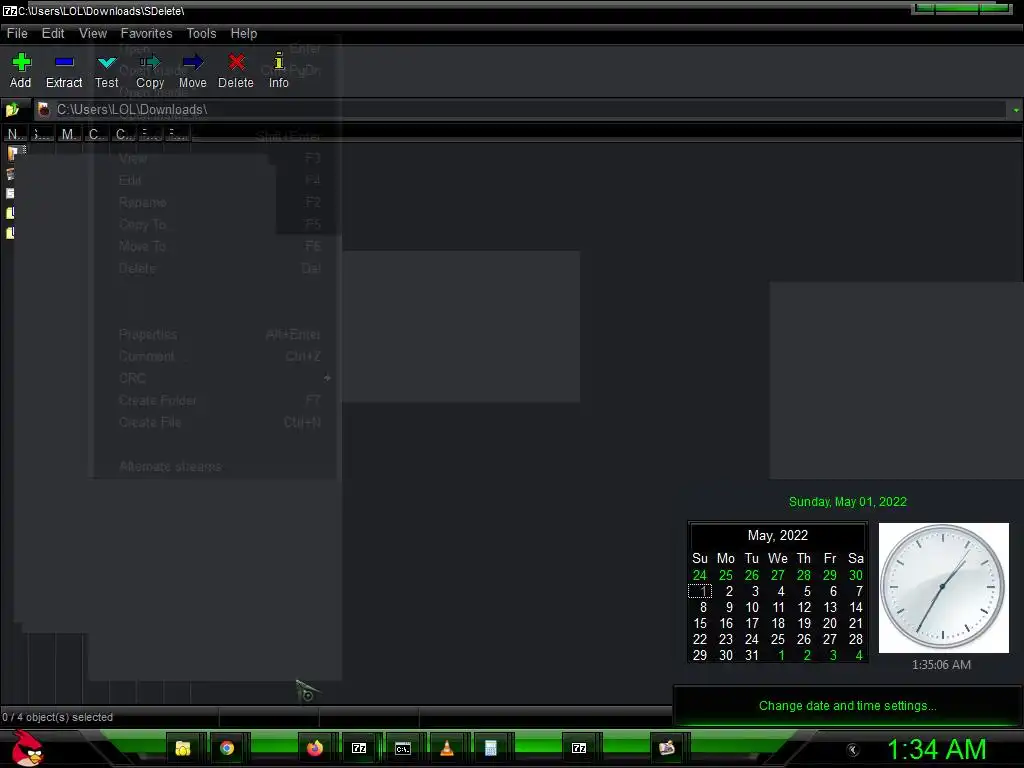Image resolution: width=1024 pixels, height=768 pixels.
Task: Click the red X Delete icon
Action: (x=236, y=62)
